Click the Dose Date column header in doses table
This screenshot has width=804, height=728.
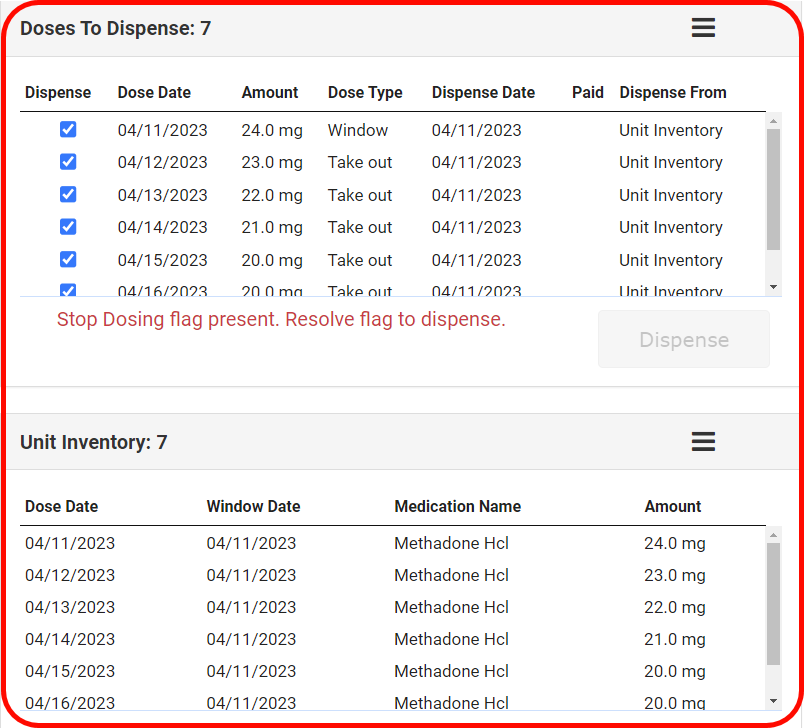tap(154, 93)
